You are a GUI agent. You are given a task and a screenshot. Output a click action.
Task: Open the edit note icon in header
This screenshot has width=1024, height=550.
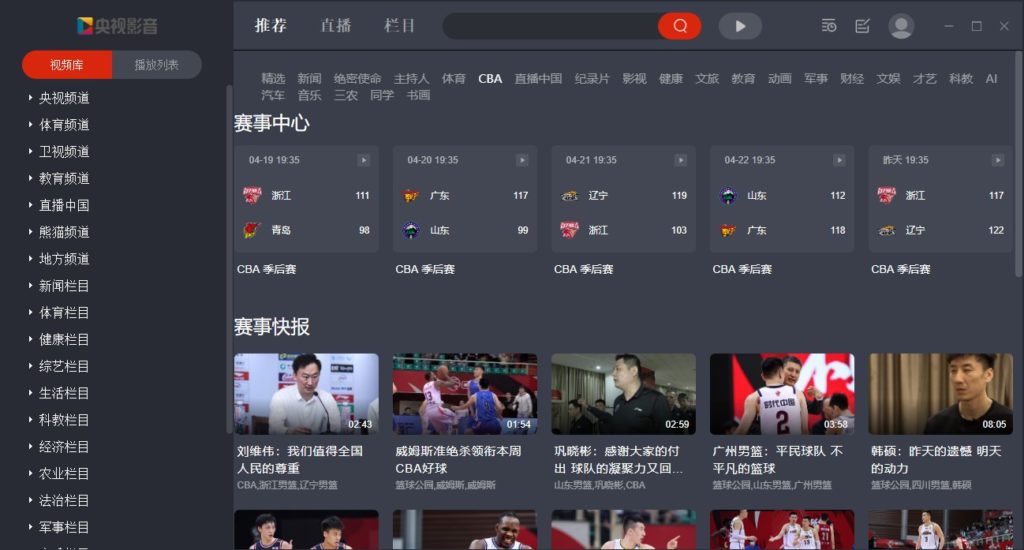(x=862, y=26)
